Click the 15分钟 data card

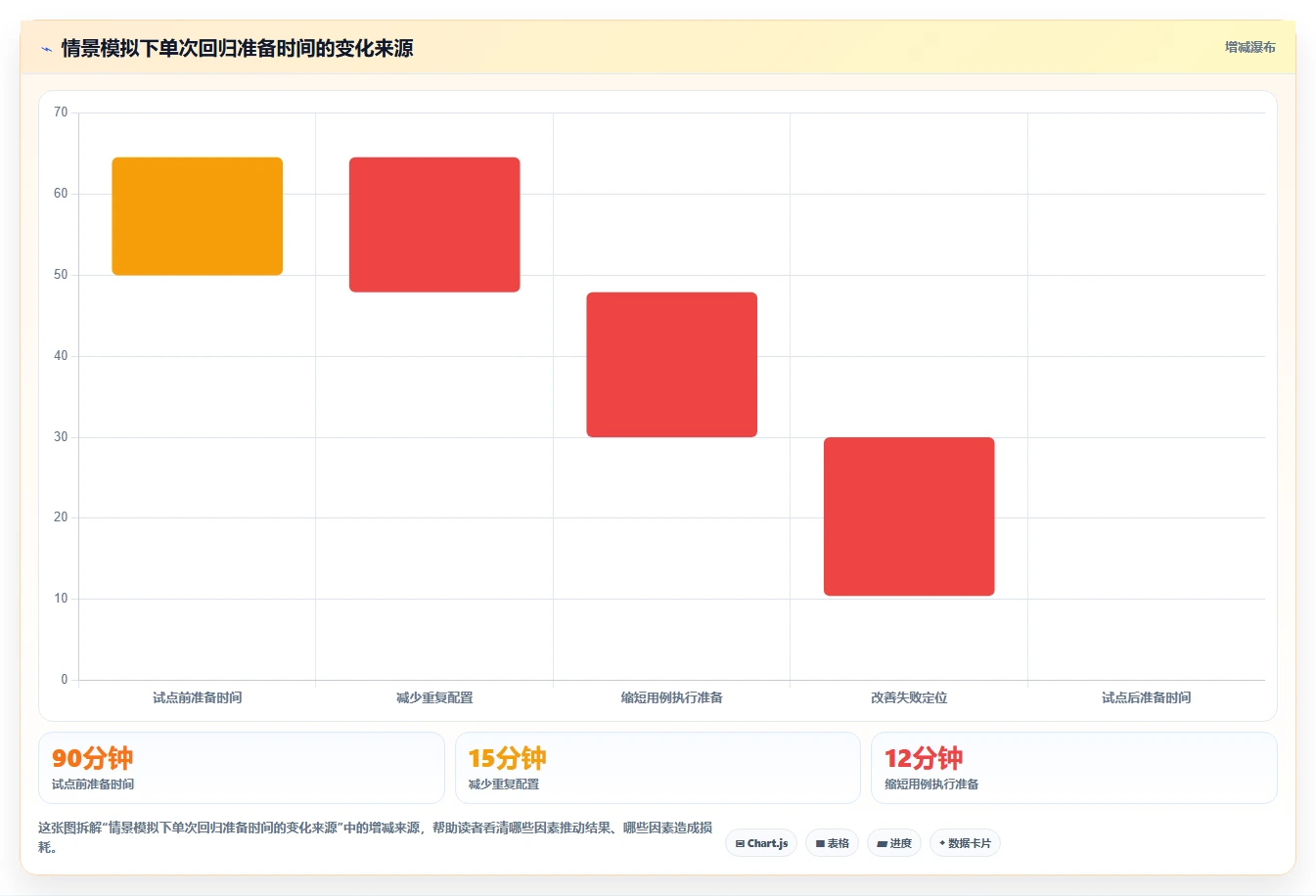point(658,768)
